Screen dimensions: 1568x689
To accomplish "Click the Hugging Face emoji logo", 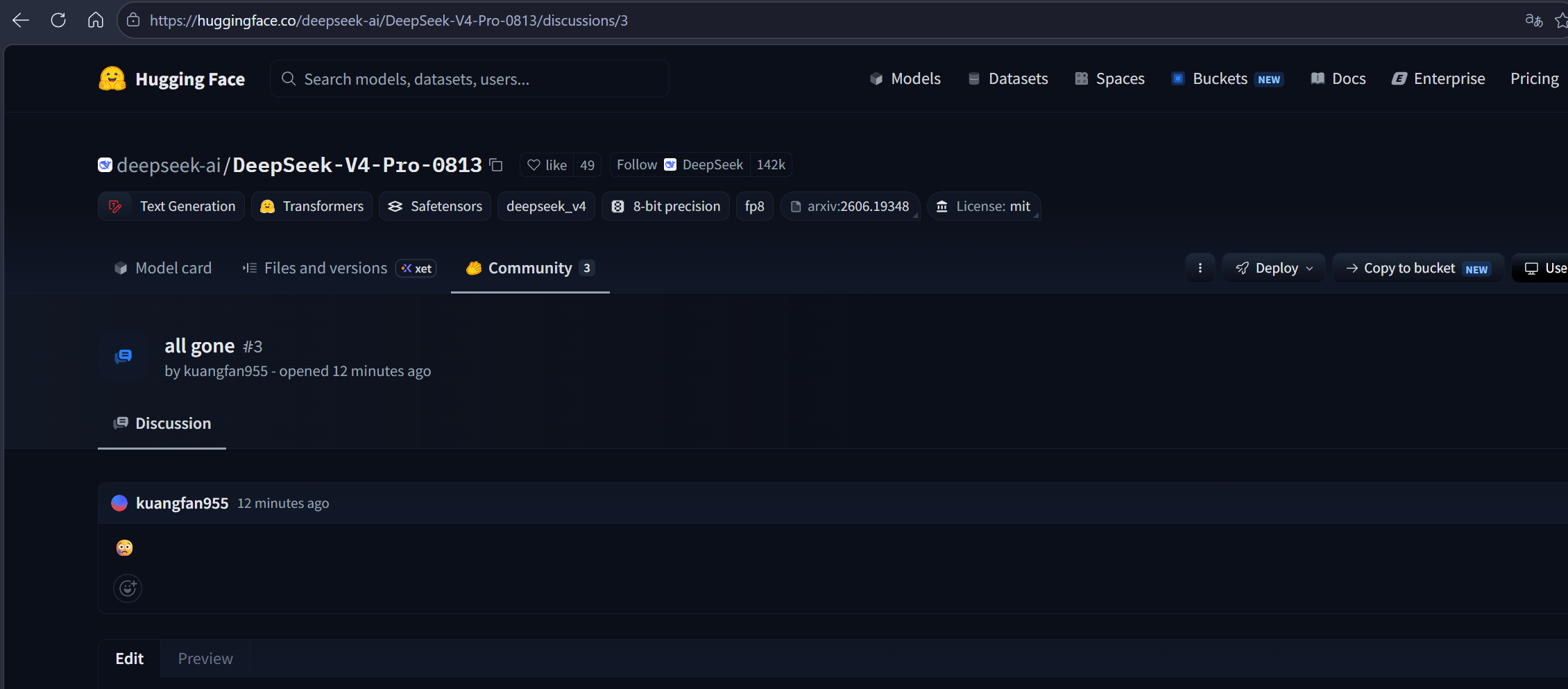I will (112, 79).
